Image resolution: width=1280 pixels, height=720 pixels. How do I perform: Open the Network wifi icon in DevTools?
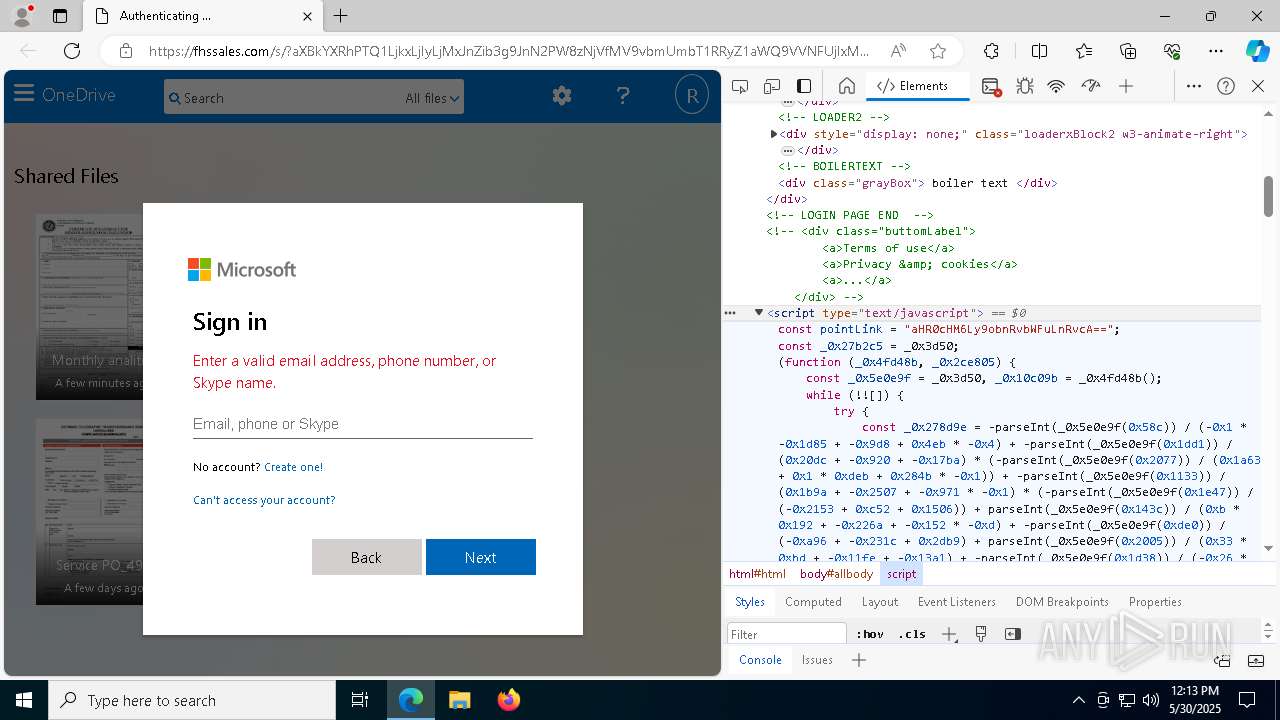click(1056, 87)
